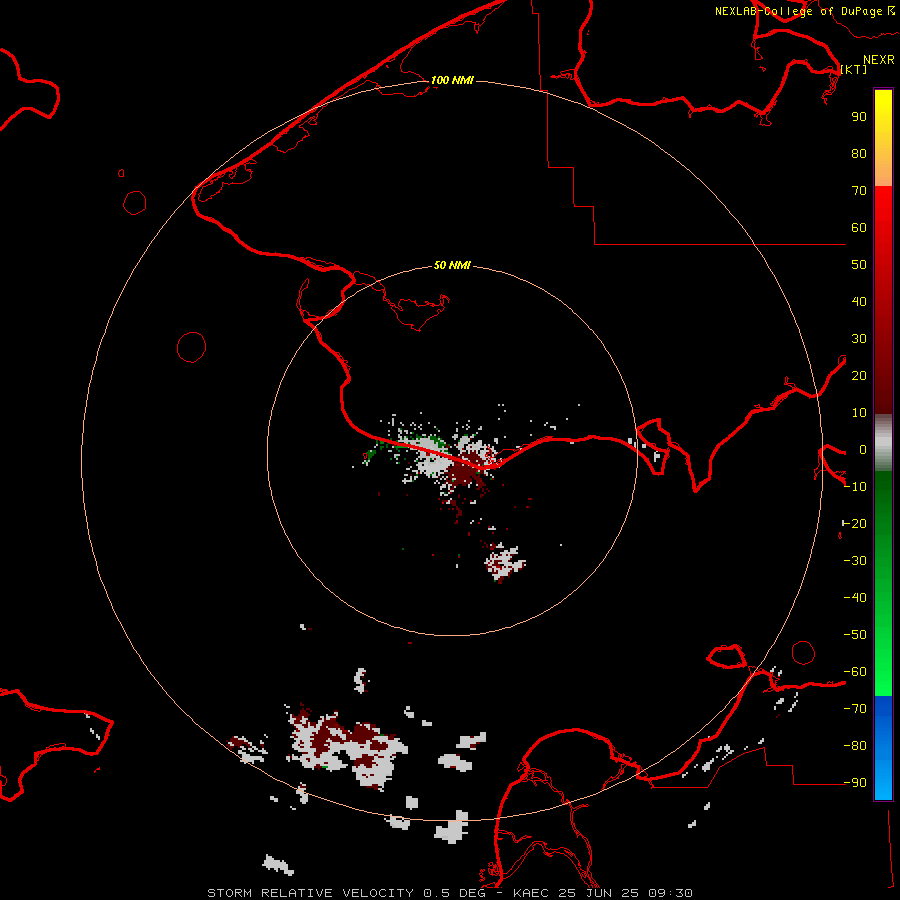The image size is (900, 900).
Task: Click the 30 value on the velocity scale
Action: pos(859,339)
